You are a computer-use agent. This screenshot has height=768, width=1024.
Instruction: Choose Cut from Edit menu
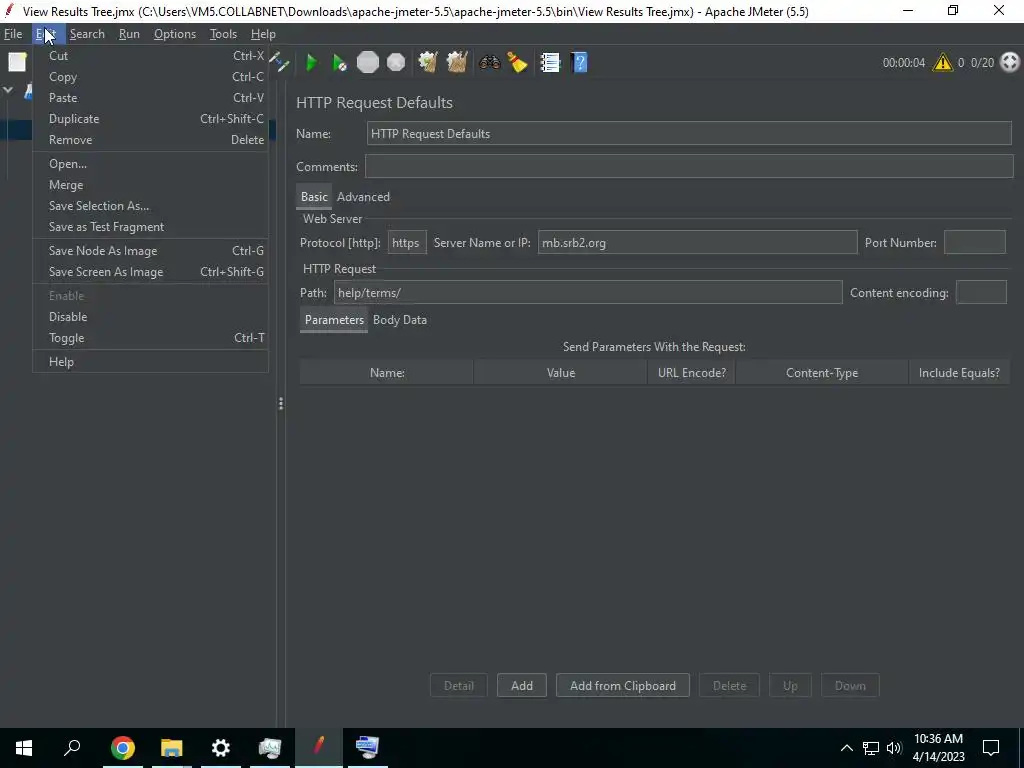pos(150,56)
